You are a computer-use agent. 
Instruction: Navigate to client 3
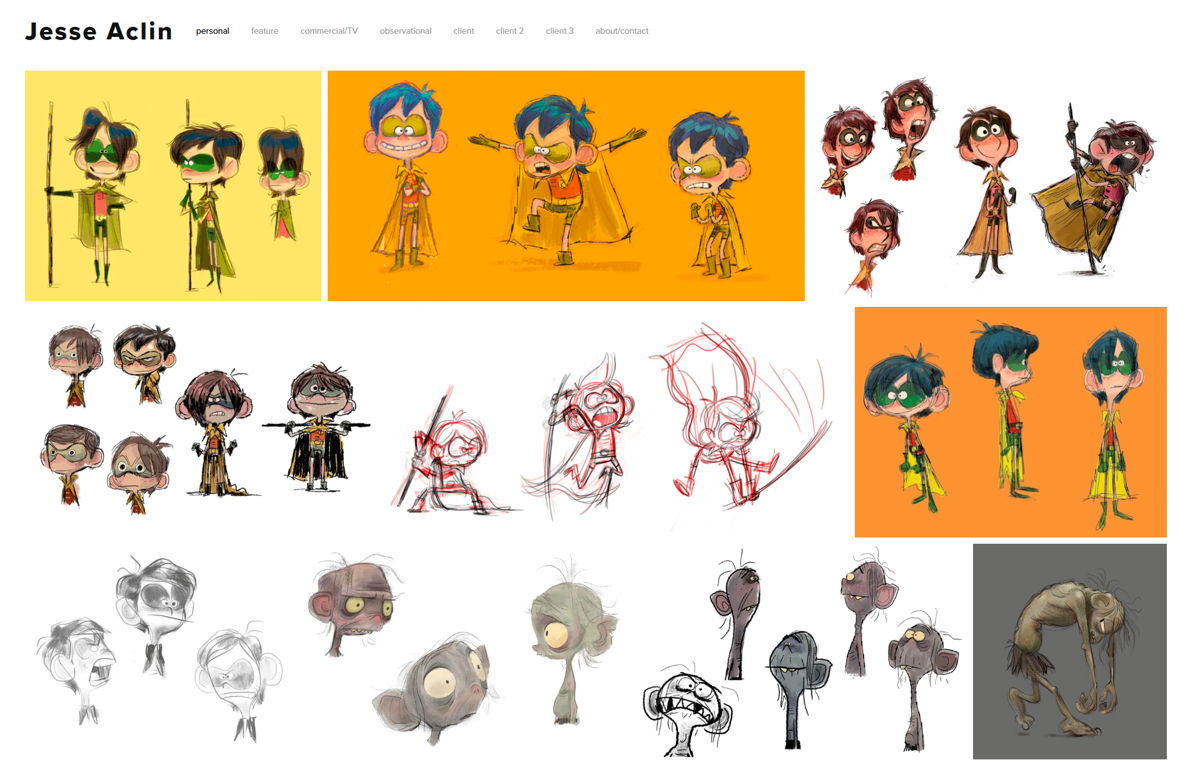(560, 31)
